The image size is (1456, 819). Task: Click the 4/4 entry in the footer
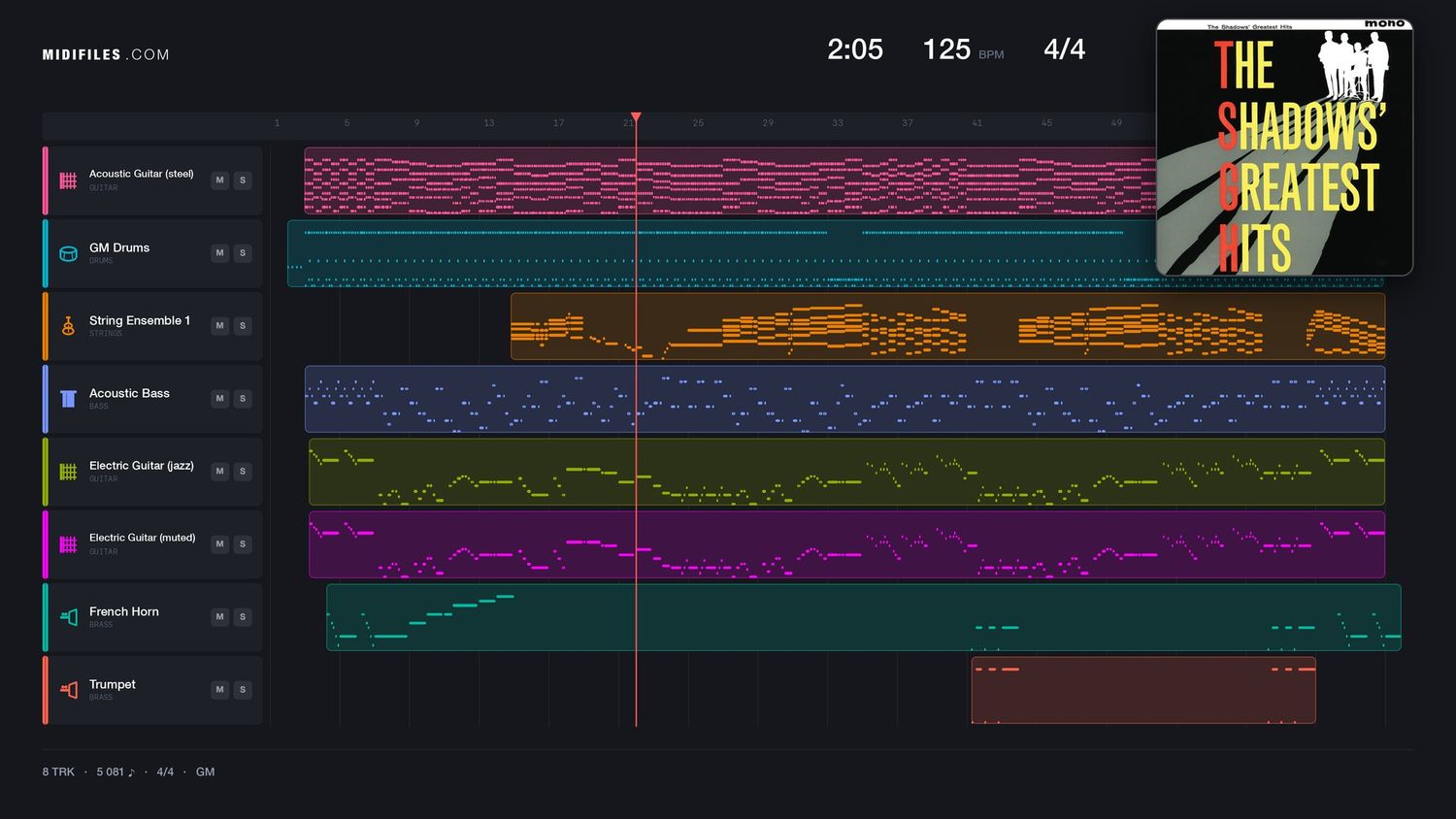[165, 772]
